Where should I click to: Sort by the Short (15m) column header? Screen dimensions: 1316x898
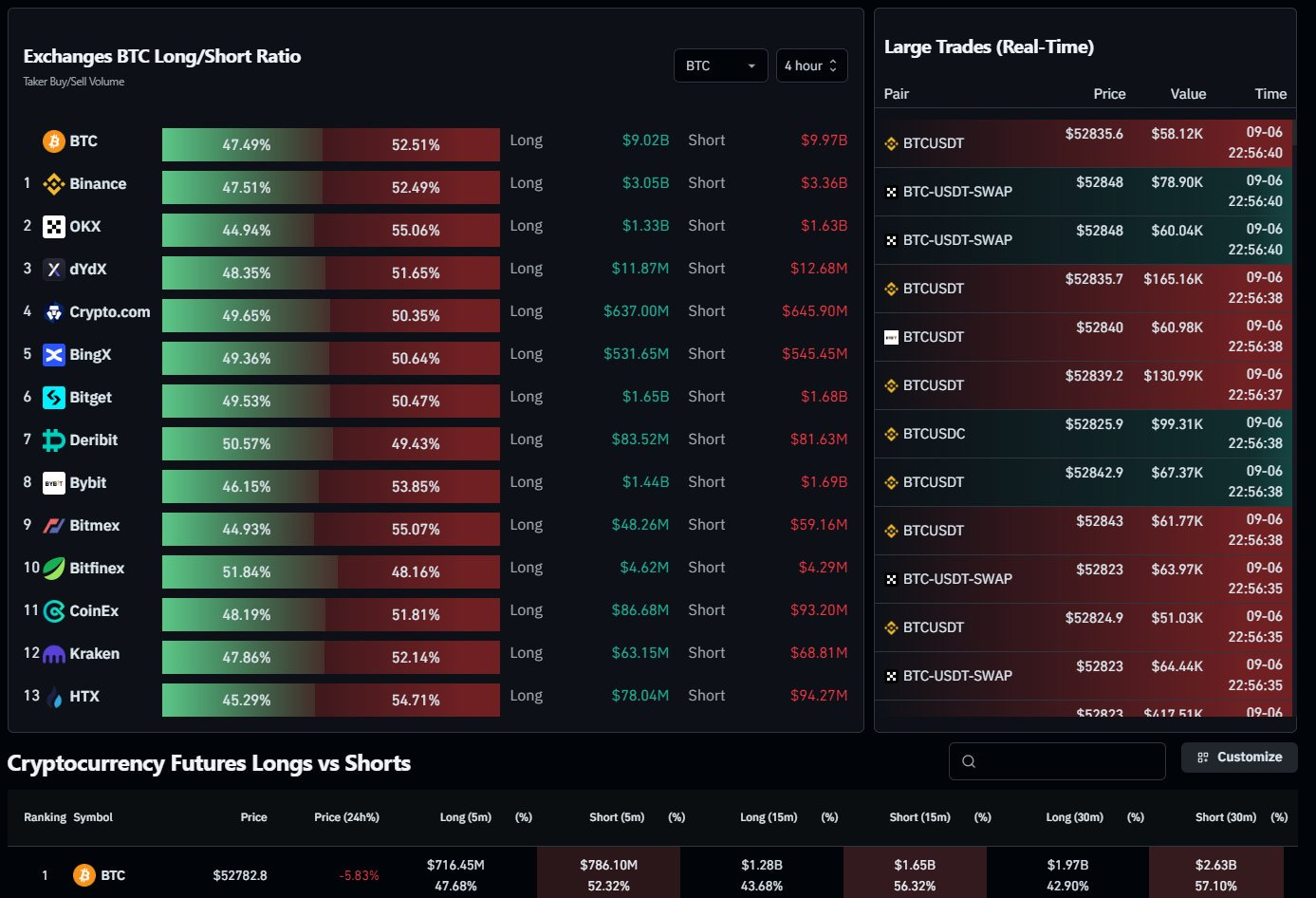(x=919, y=817)
